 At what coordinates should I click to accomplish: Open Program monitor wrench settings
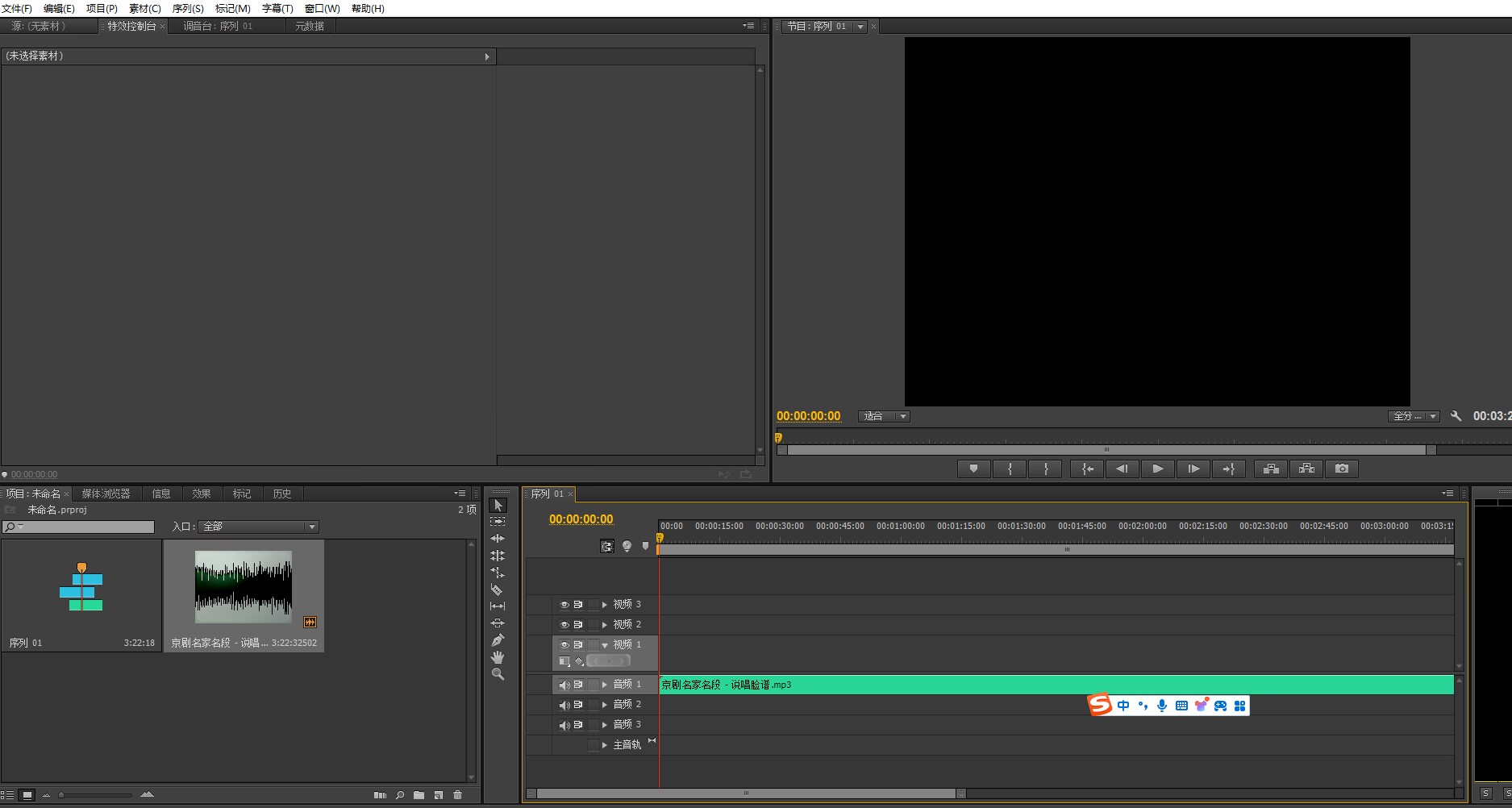tap(1456, 416)
